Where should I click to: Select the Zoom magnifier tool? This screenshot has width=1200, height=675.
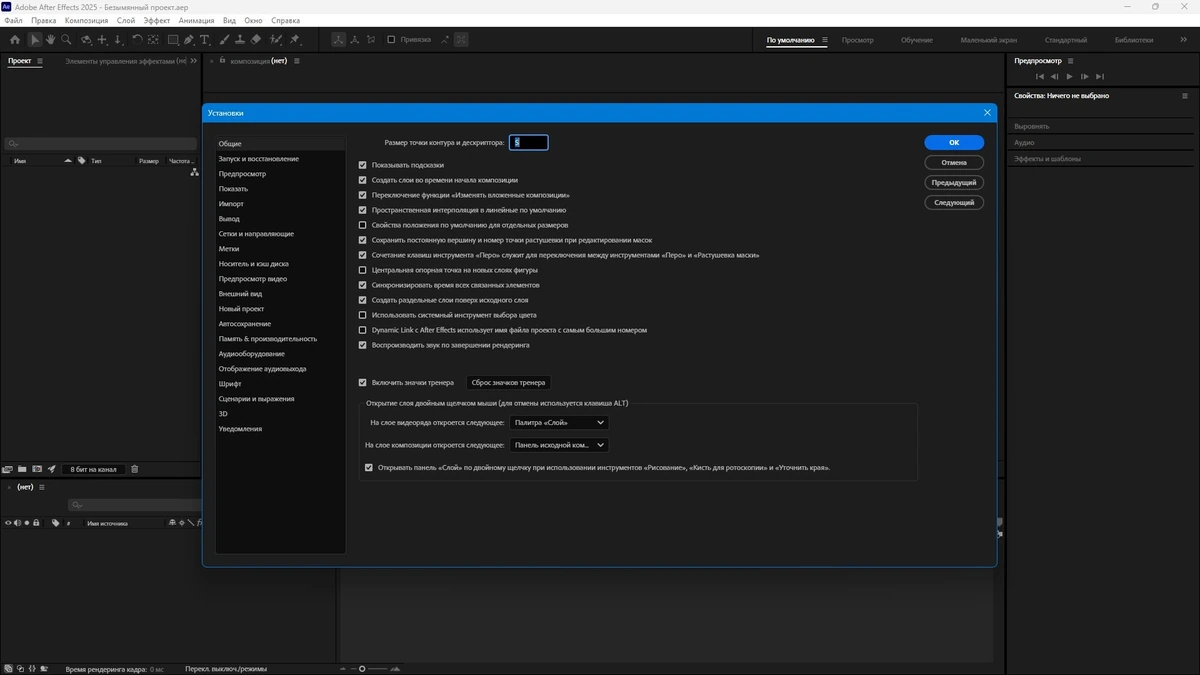pyautogui.click(x=66, y=40)
